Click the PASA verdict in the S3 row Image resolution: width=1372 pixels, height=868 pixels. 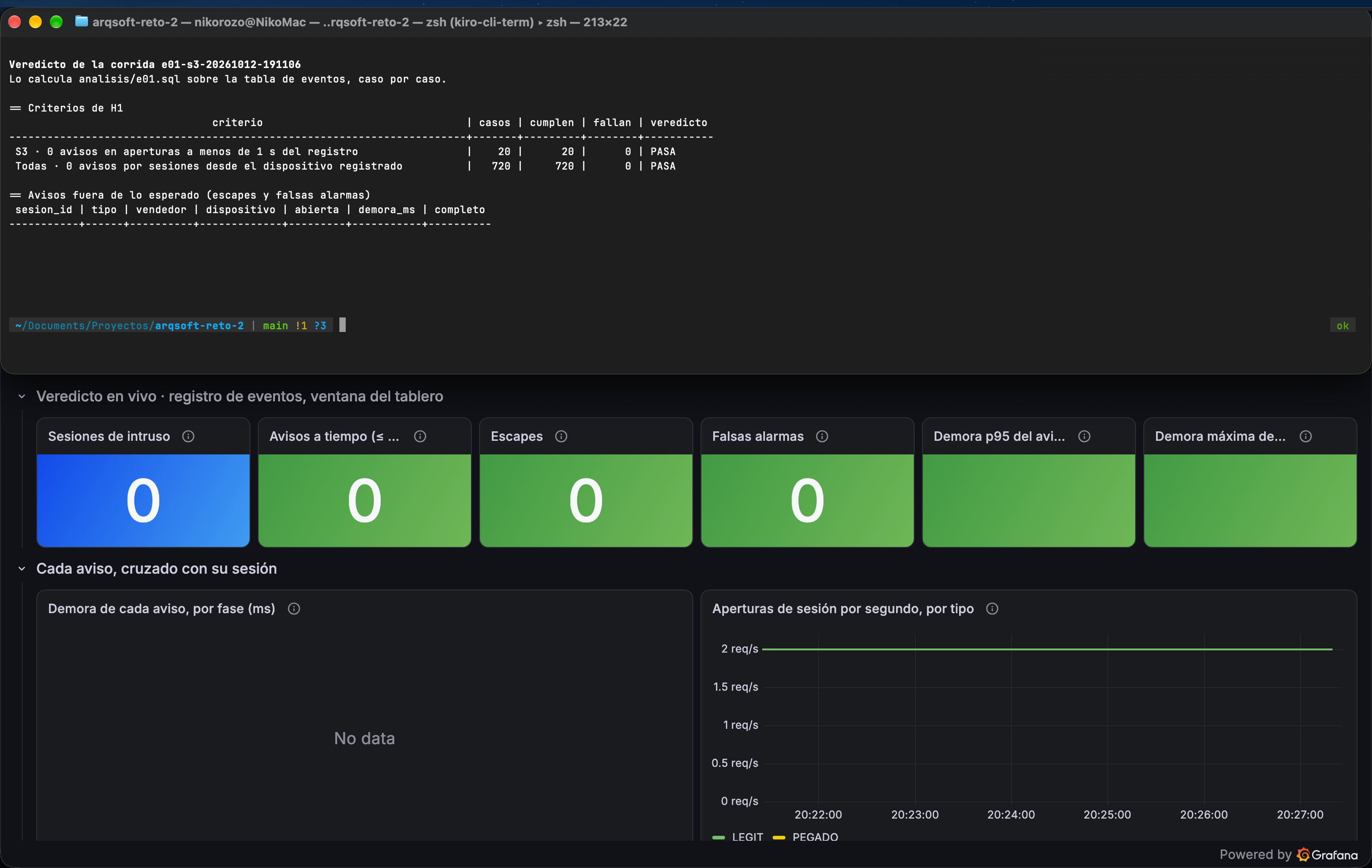click(x=663, y=151)
